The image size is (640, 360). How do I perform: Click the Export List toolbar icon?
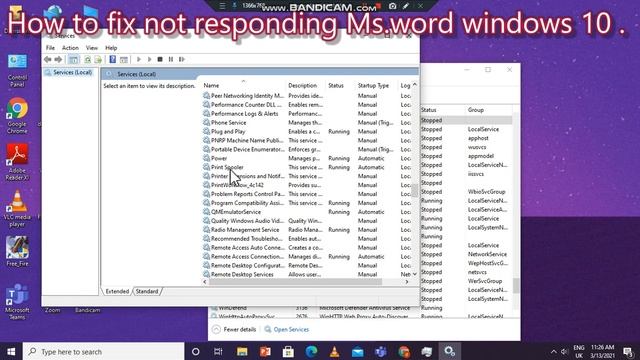(98, 60)
